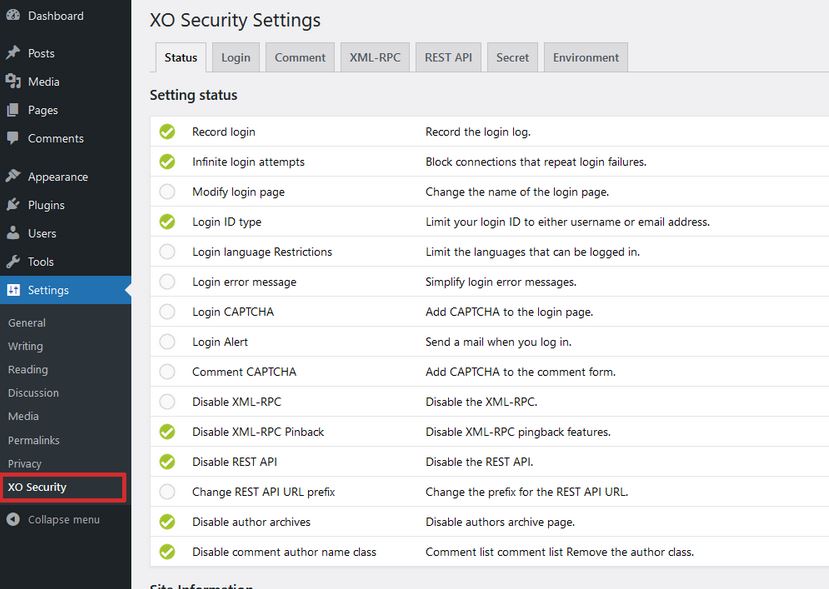
Task: Click the Plugins plug icon
Action: point(13,205)
